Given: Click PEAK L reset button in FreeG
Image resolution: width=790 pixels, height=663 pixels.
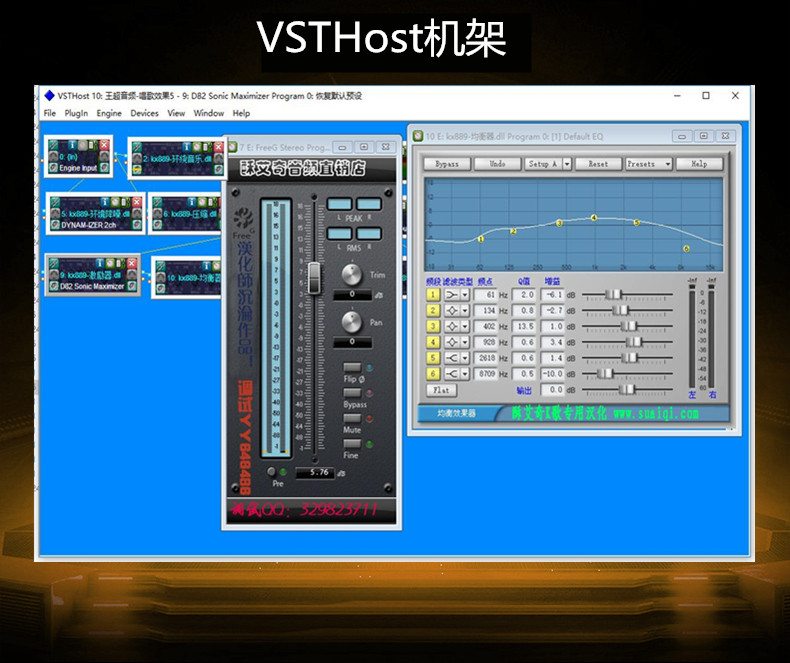Looking at the screenshot, I should [x=340, y=204].
